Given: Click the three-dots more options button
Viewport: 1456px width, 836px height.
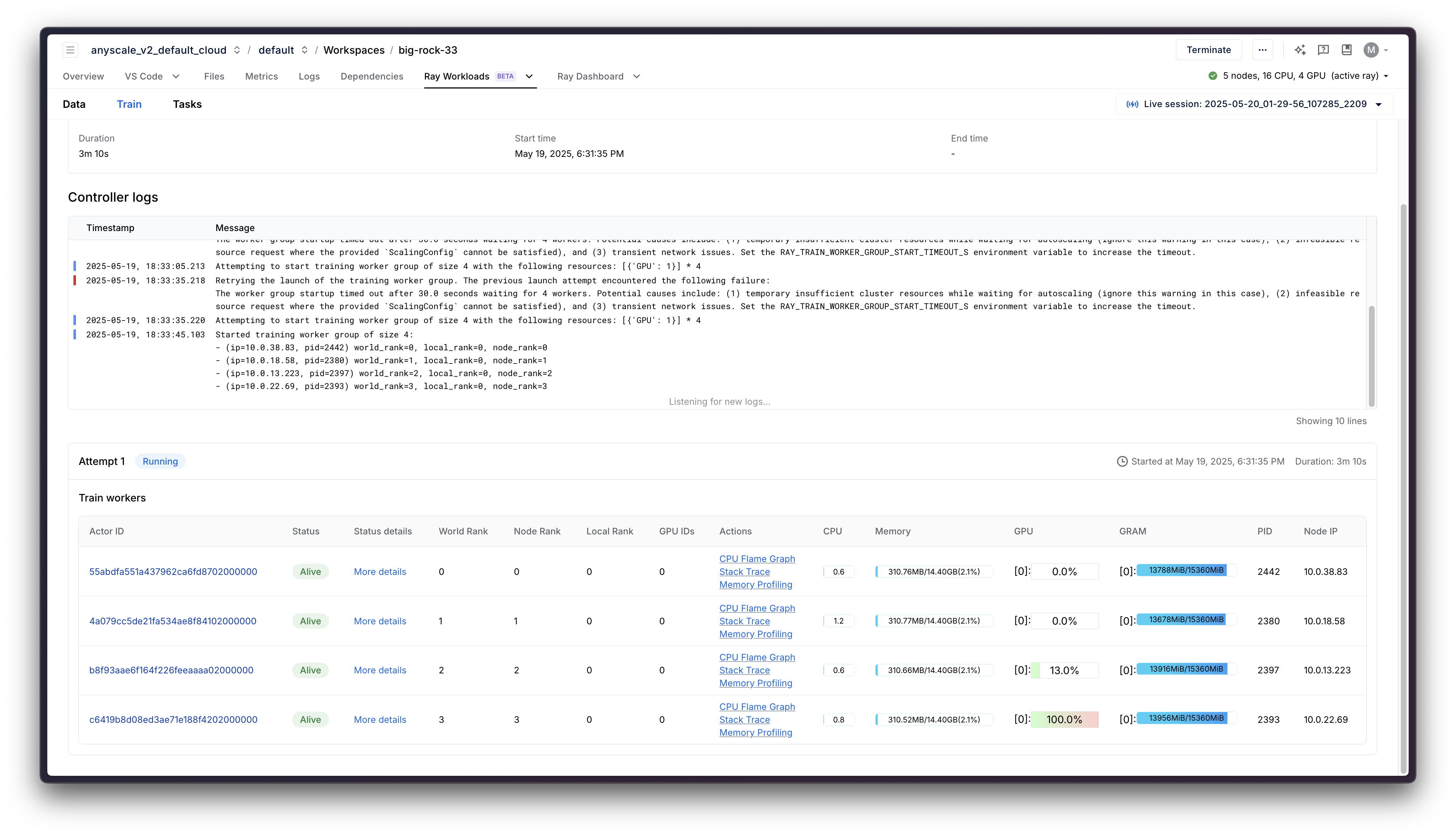Looking at the screenshot, I should 1263,50.
